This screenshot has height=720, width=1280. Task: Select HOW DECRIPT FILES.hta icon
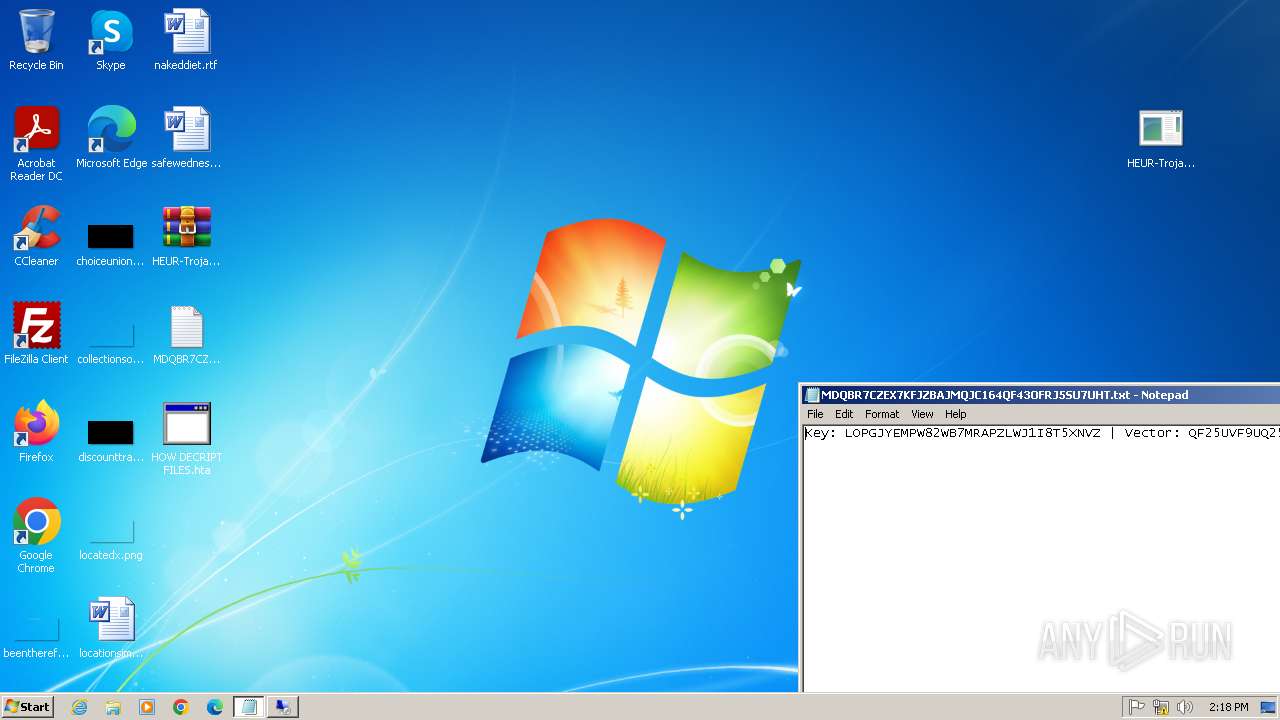(186, 438)
